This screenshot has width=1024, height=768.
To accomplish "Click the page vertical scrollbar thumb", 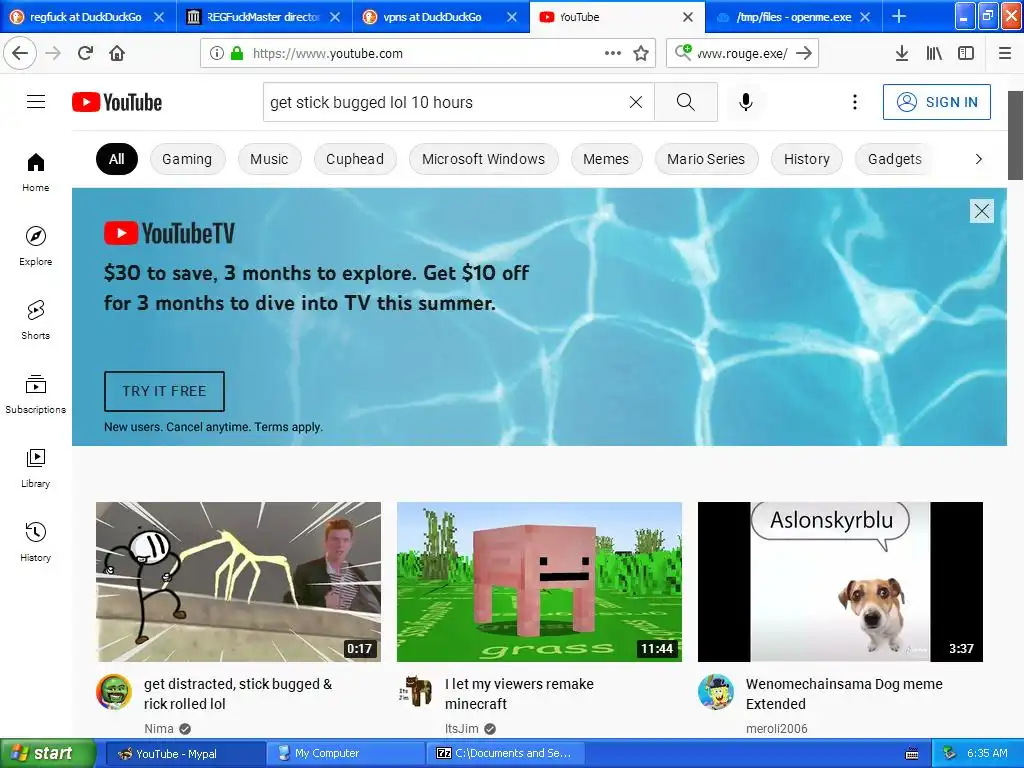I will (x=1015, y=135).
